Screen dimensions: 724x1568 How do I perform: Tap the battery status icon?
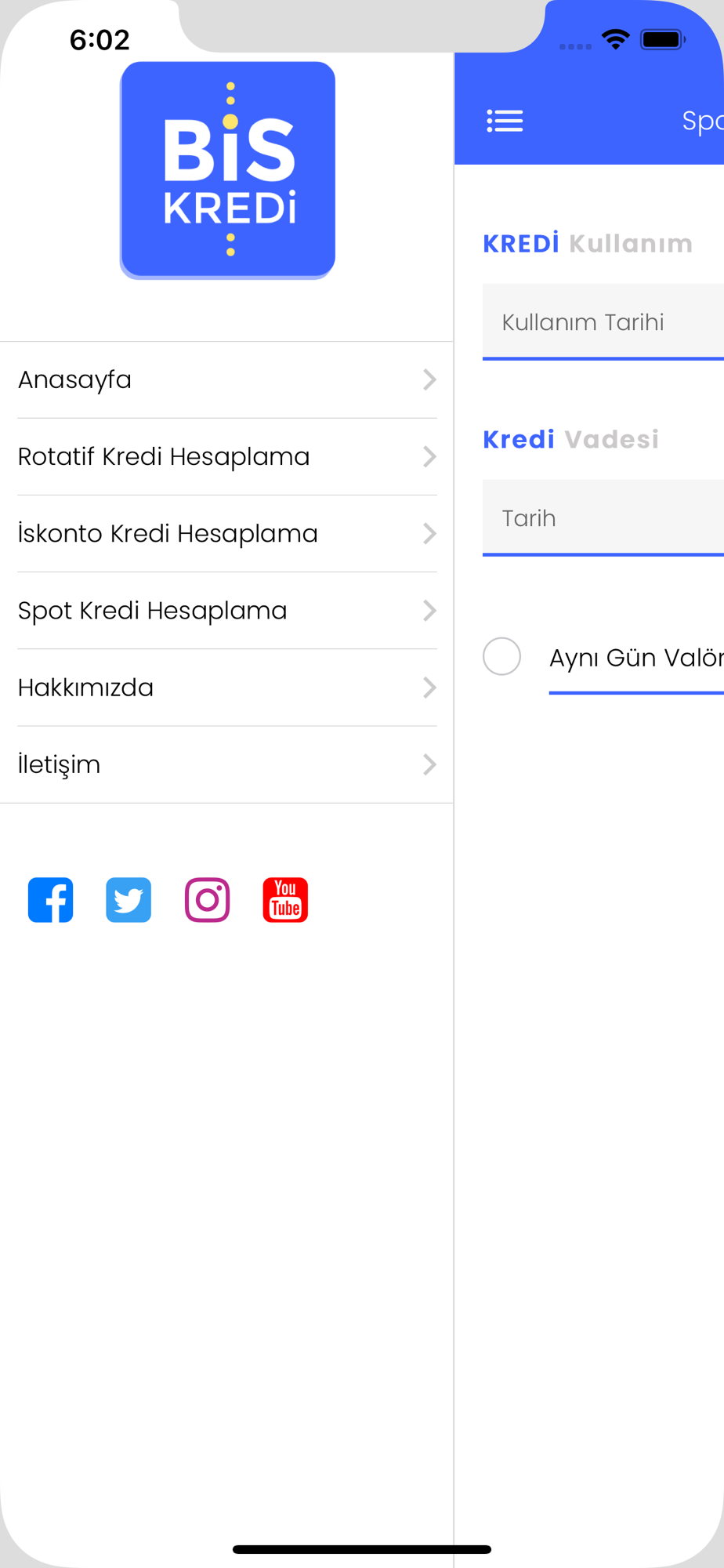pos(663,39)
